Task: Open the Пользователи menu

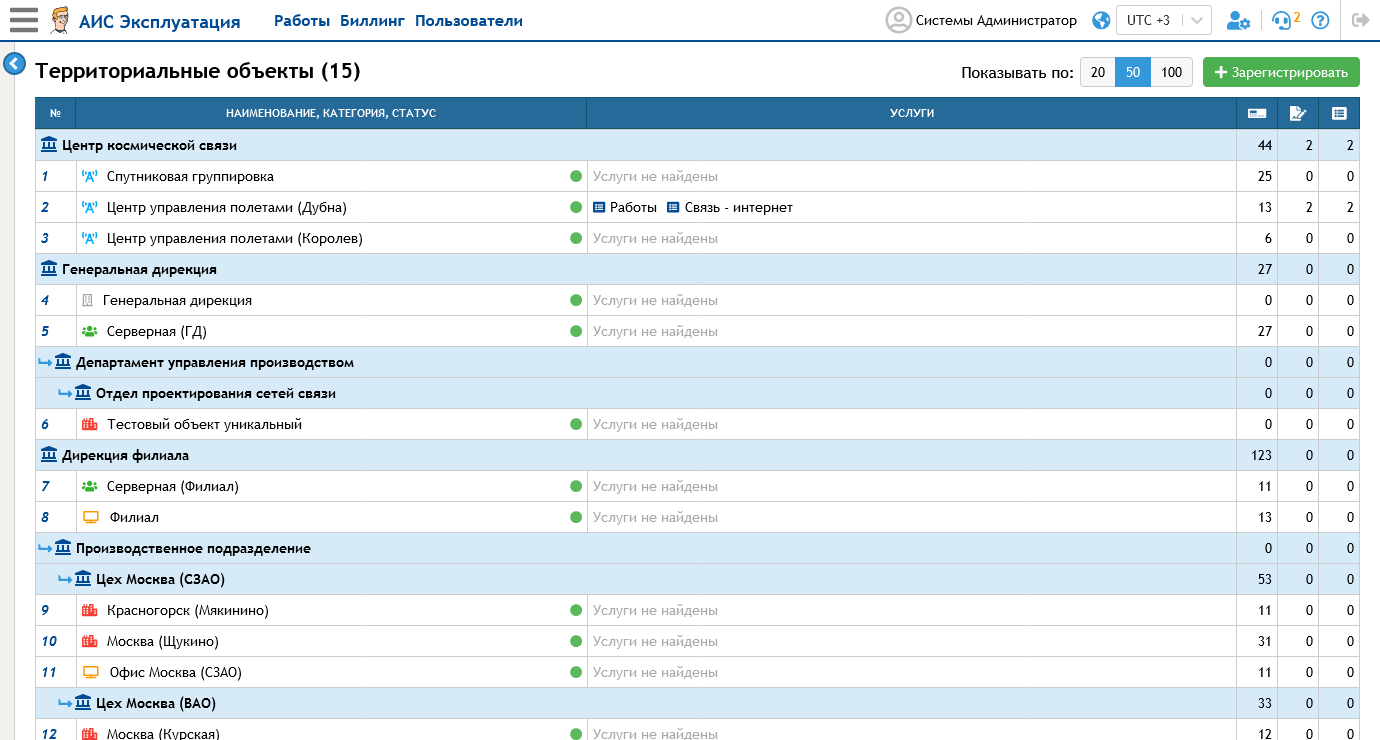Action: click(469, 21)
